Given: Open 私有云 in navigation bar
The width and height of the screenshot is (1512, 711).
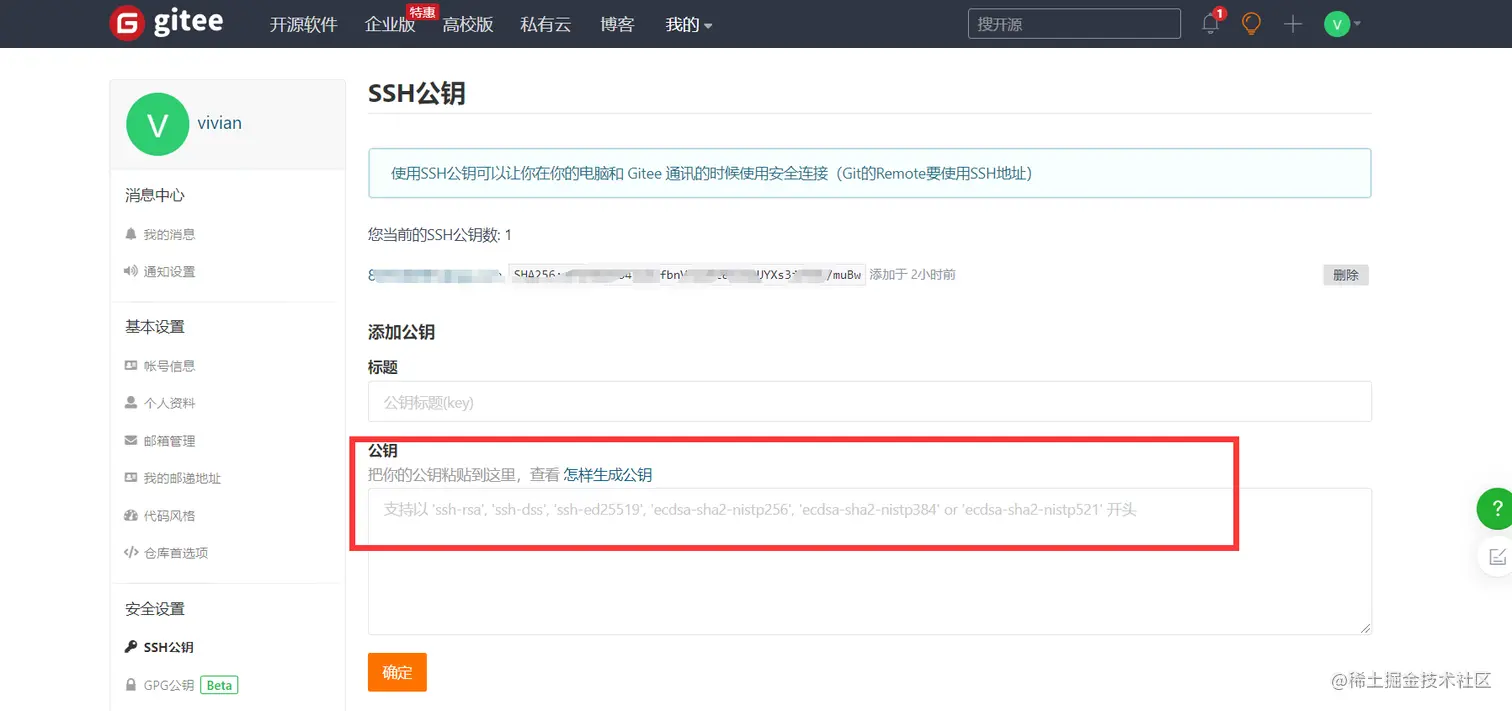Looking at the screenshot, I should coord(546,24).
